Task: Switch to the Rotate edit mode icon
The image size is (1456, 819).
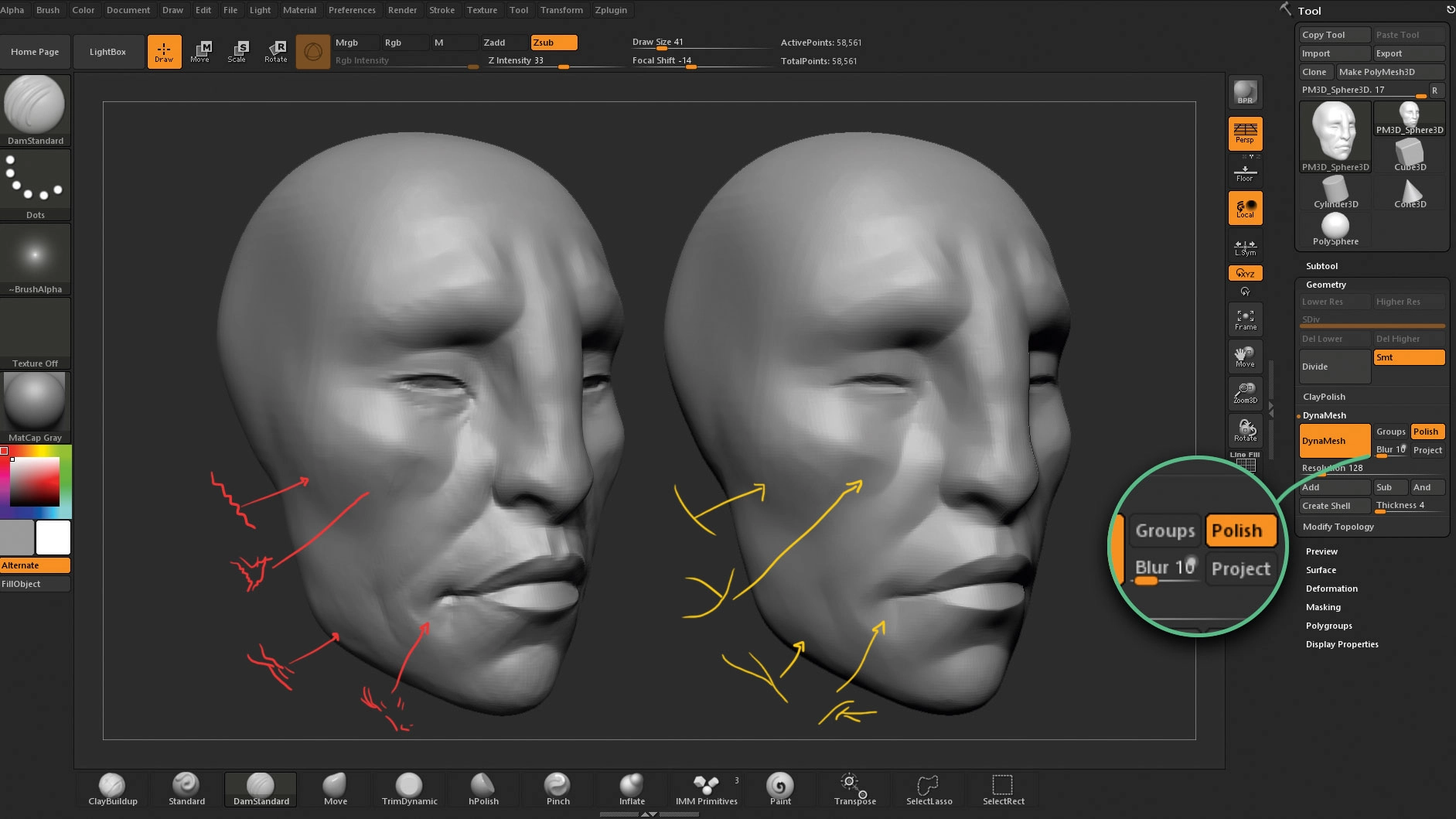Action: tap(276, 52)
